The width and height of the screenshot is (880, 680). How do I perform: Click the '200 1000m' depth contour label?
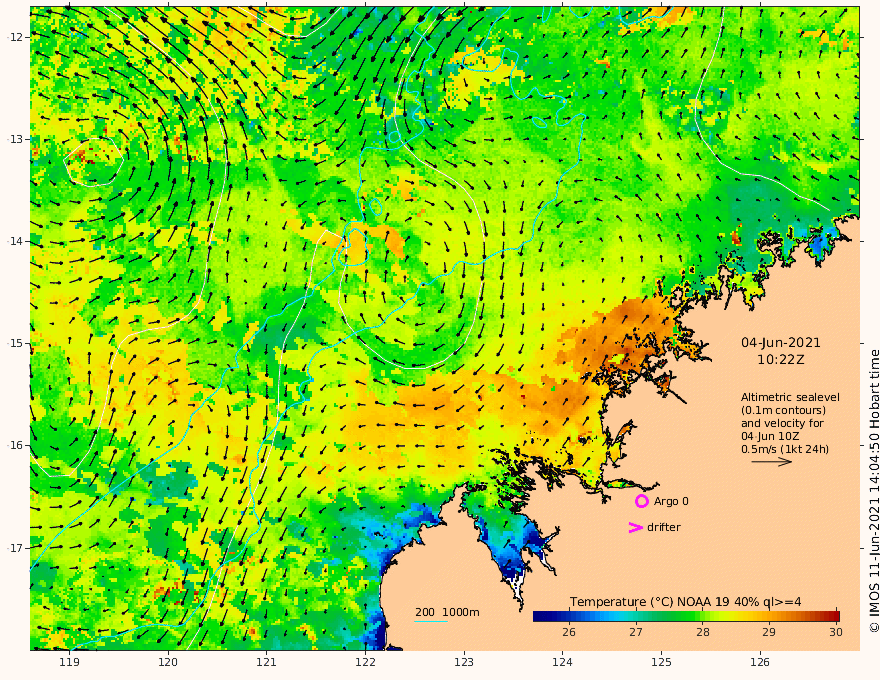point(447,612)
